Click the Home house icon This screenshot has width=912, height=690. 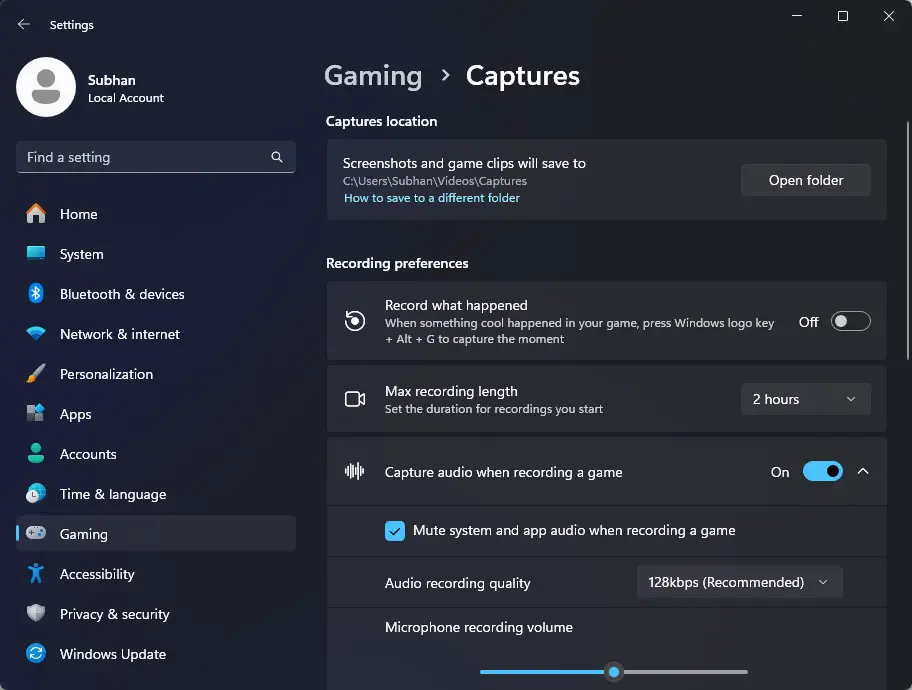coord(35,214)
